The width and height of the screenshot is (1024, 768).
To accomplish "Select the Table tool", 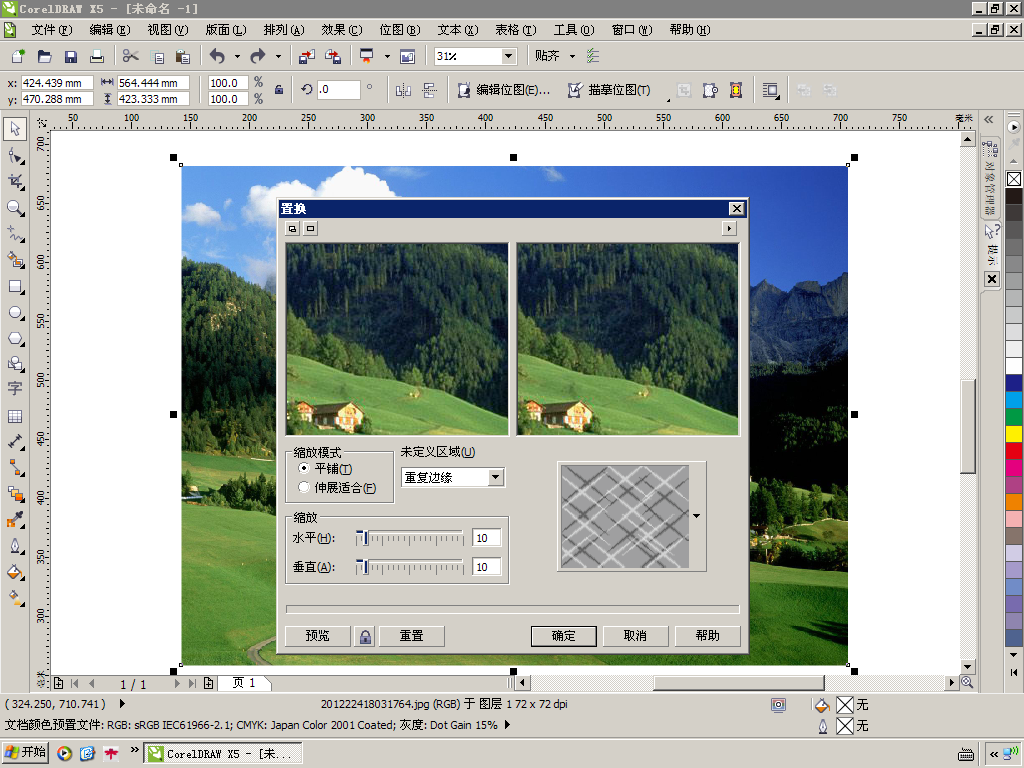I will tap(15, 416).
